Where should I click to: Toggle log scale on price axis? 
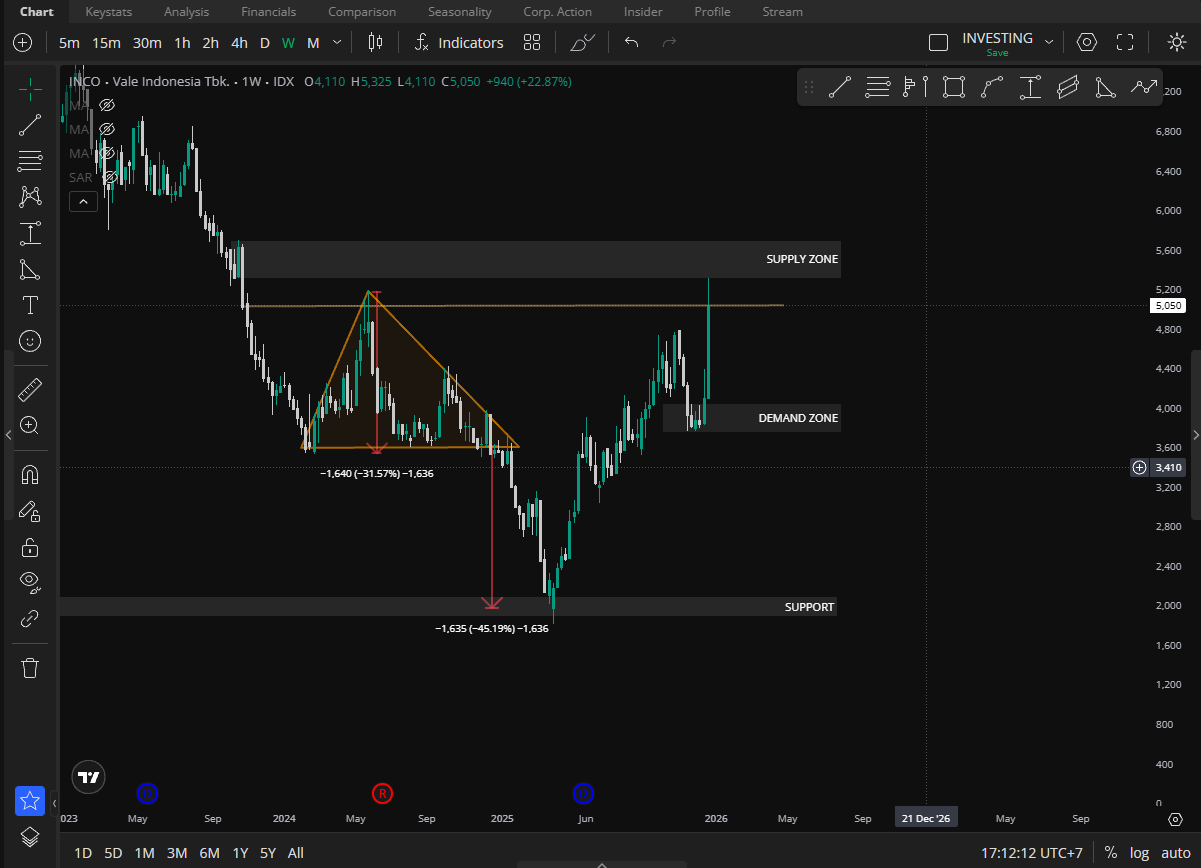(1139, 853)
